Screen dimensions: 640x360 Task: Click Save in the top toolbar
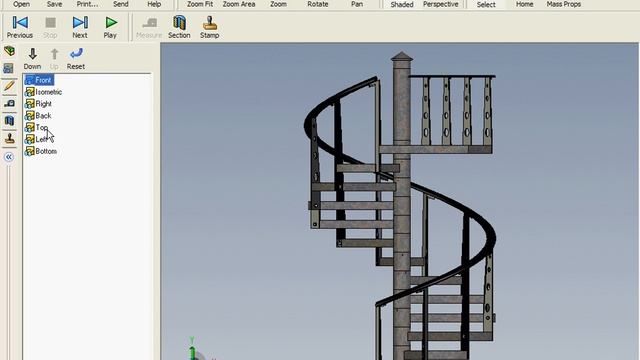pyautogui.click(x=54, y=4)
